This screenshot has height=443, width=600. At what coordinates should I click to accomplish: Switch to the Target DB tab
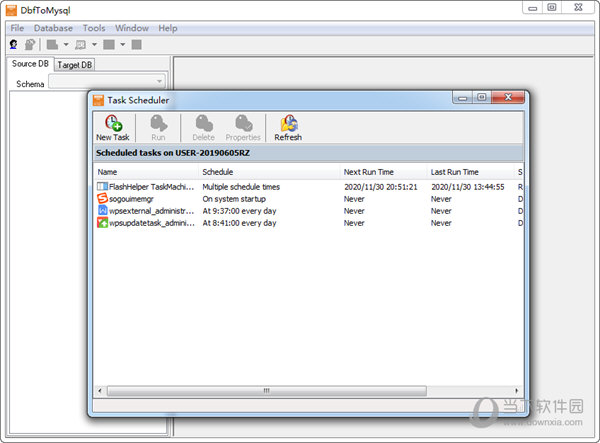click(74, 65)
